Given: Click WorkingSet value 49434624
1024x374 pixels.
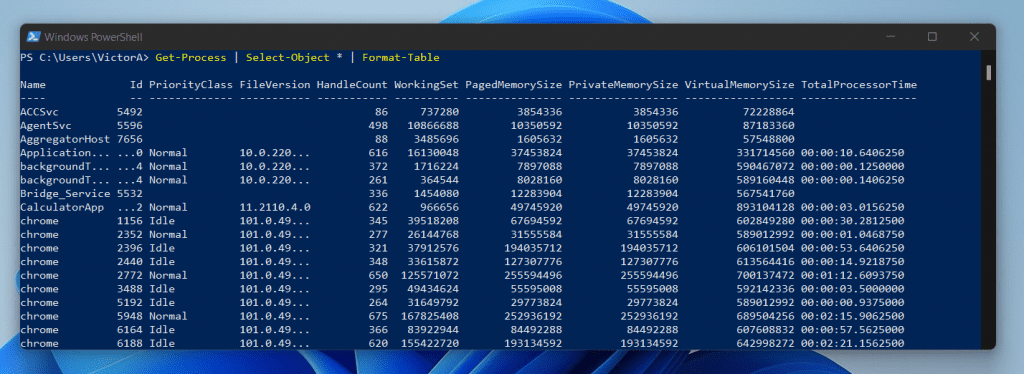Looking at the screenshot, I should pyautogui.click(x=433, y=288).
